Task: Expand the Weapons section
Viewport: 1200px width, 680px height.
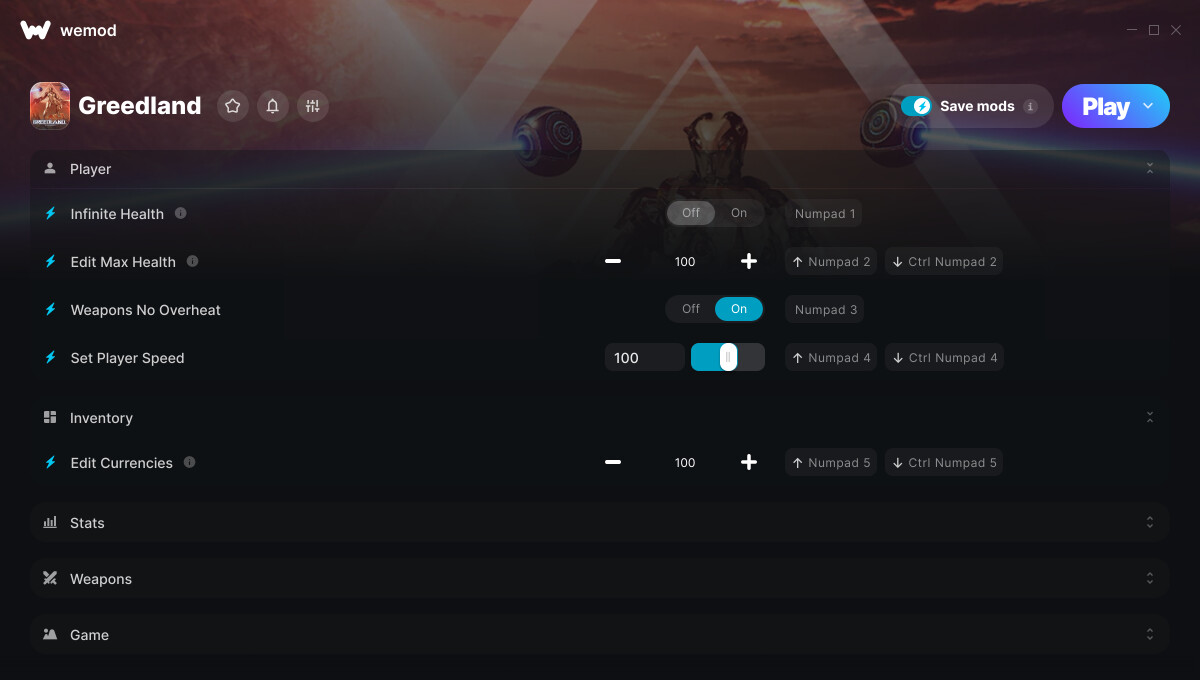Action: pyautogui.click(x=600, y=578)
